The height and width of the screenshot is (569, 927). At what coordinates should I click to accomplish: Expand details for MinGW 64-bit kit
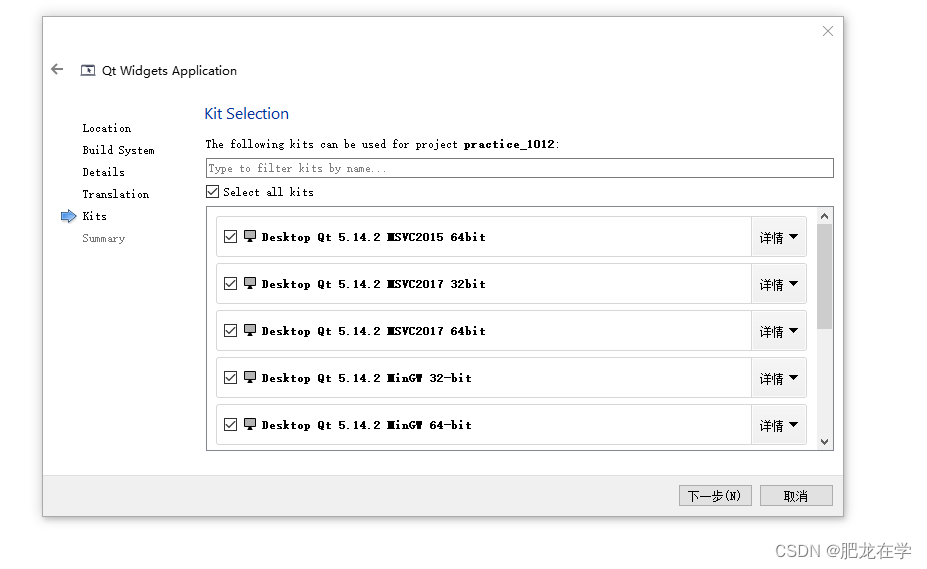(x=779, y=425)
